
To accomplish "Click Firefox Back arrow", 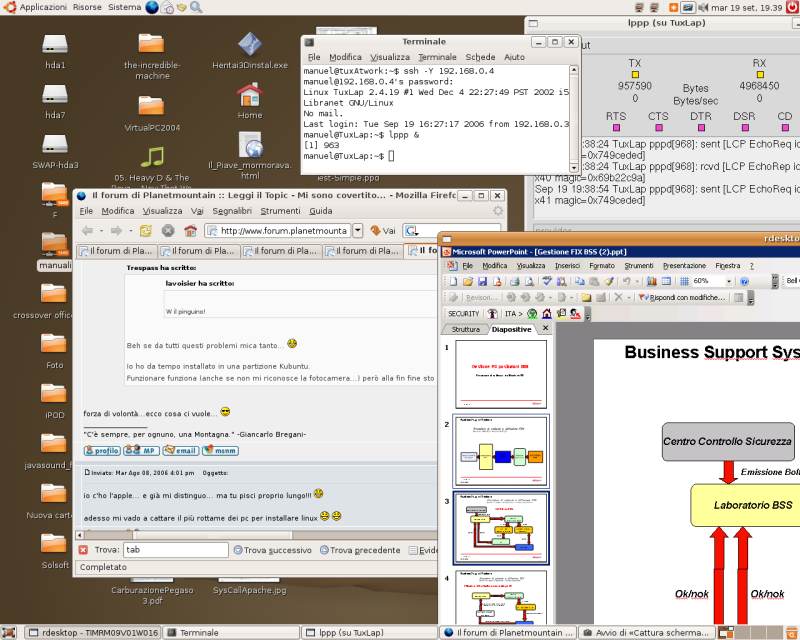I will click(x=87, y=231).
